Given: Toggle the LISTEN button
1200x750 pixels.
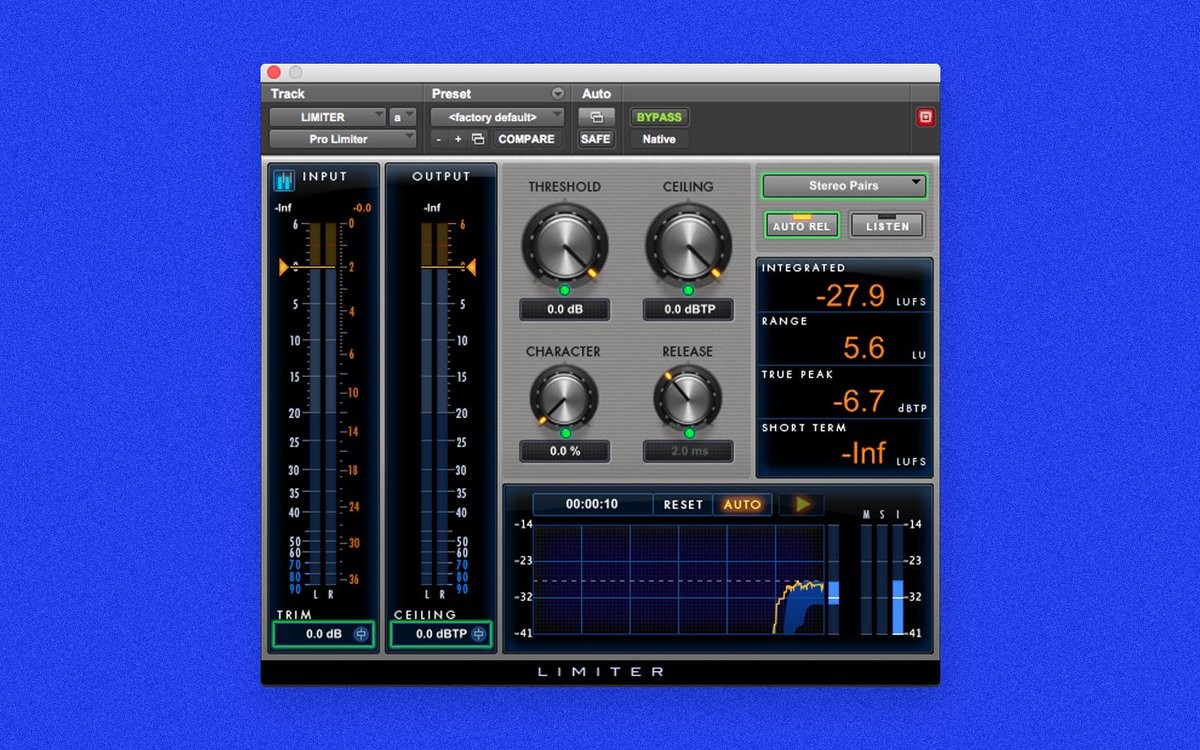Looking at the screenshot, I should coord(887,224).
